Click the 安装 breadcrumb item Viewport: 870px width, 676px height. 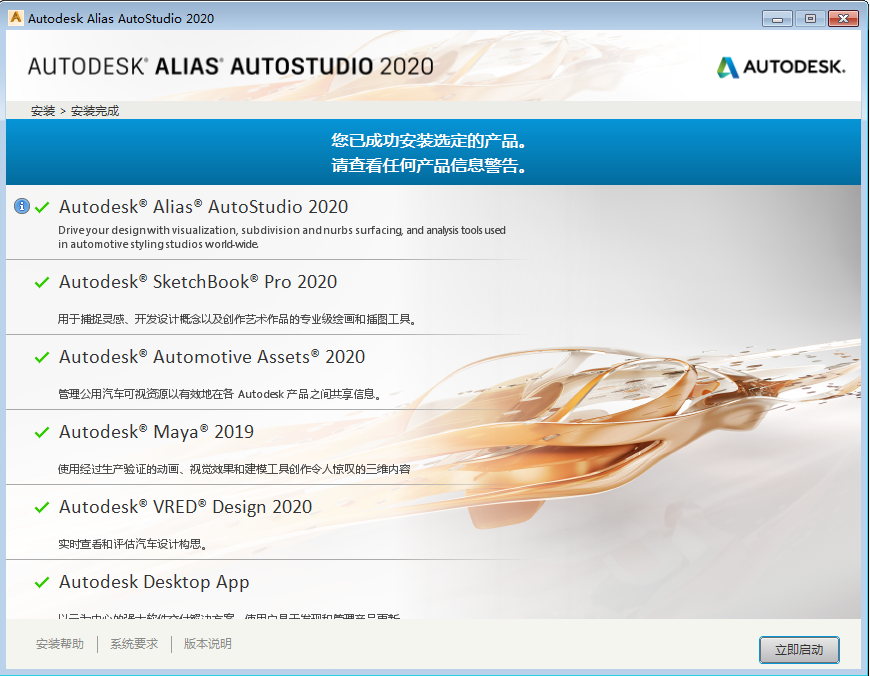[x=43, y=111]
